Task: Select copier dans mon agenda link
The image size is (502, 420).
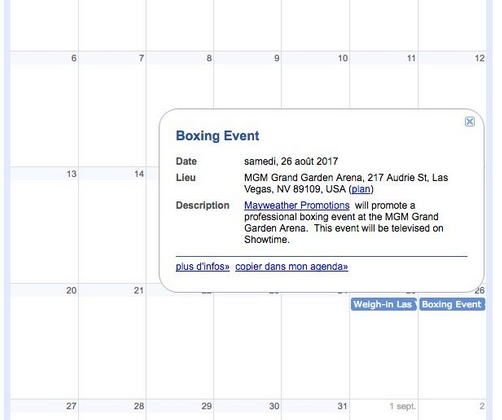Action: pyautogui.click(x=292, y=267)
